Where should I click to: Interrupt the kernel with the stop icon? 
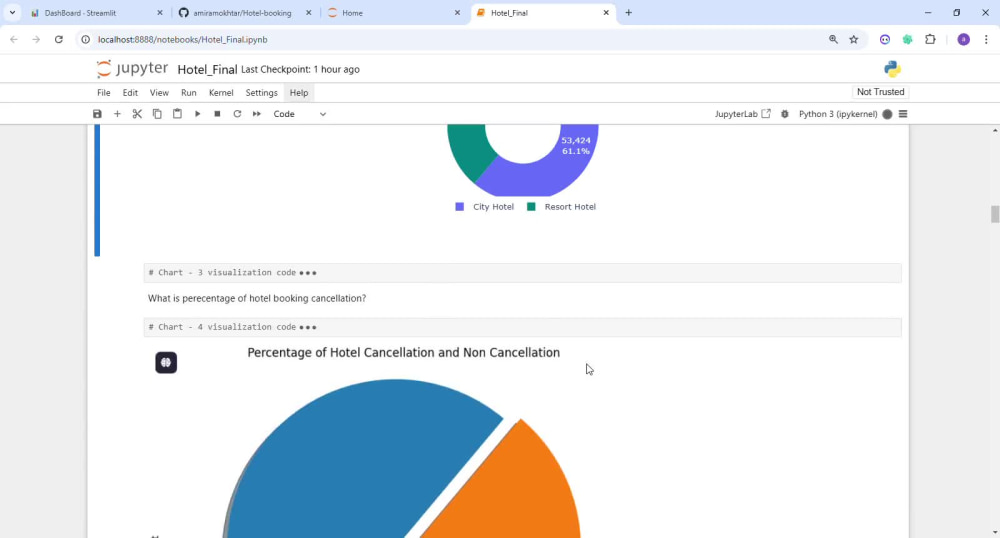[x=217, y=114]
